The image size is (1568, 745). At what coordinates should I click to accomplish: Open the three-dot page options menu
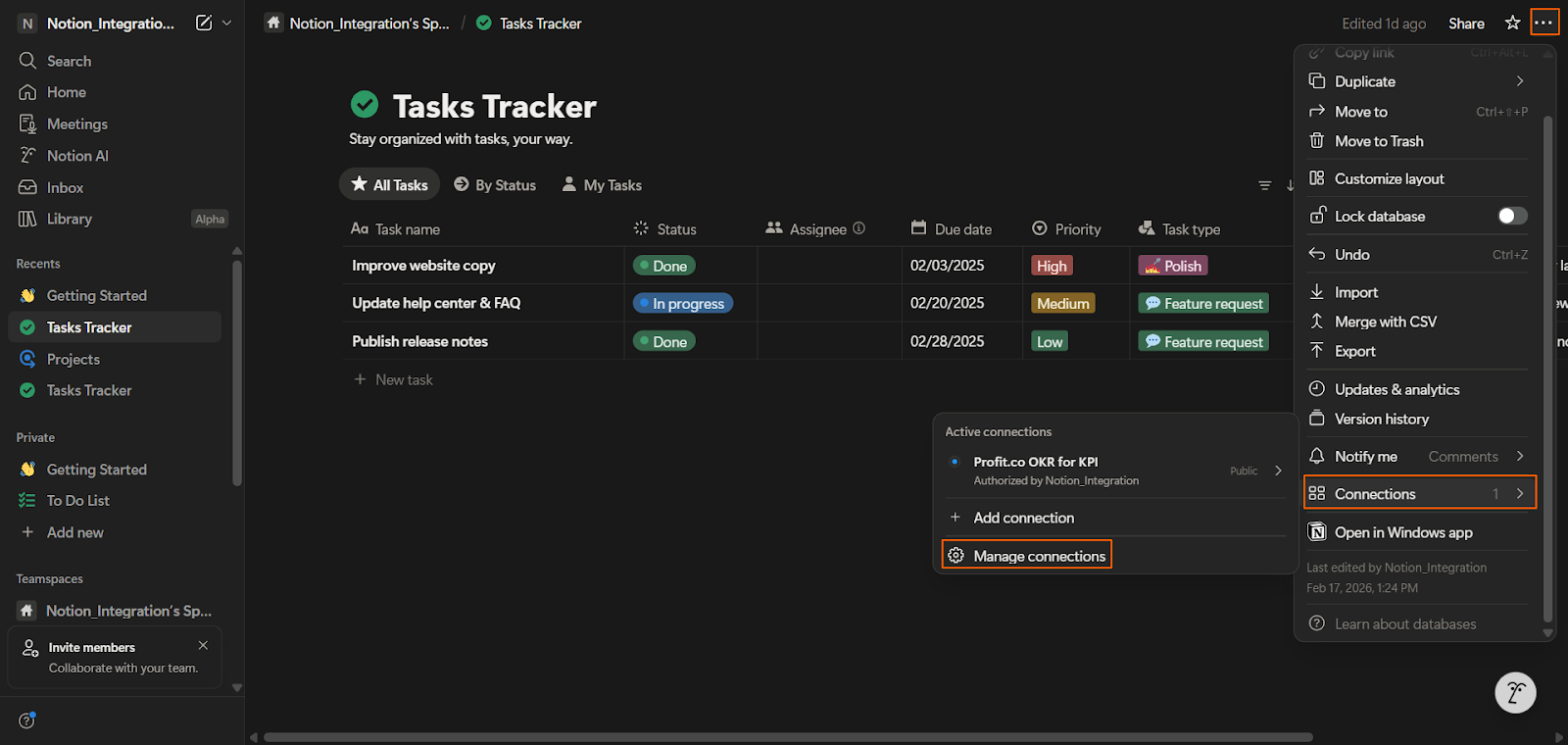(1543, 23)
